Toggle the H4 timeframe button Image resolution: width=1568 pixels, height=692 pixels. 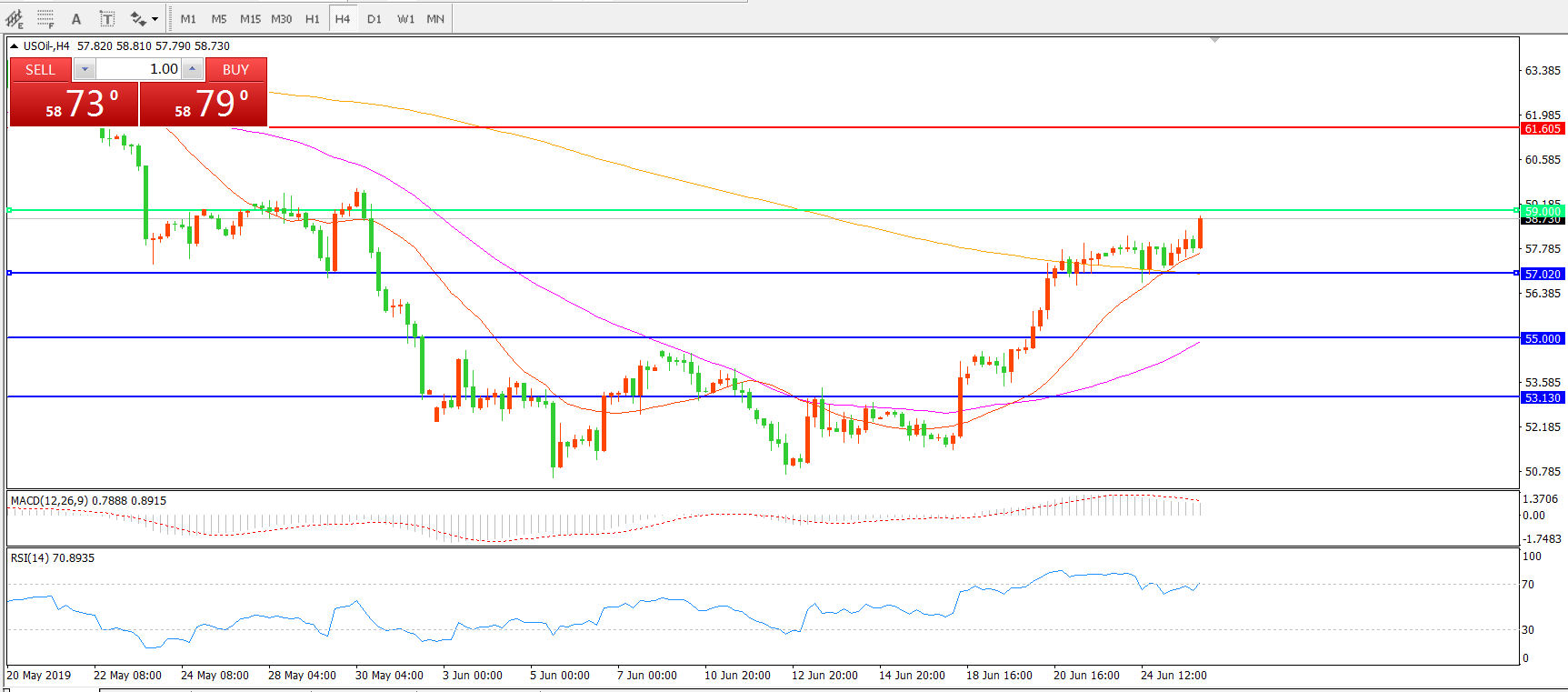pos(343,18)
